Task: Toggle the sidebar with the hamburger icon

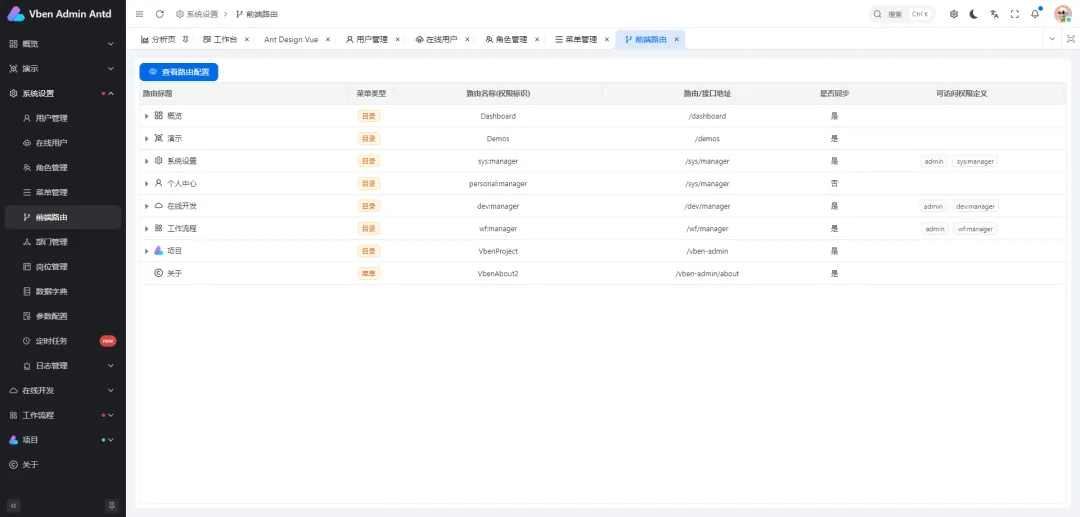Action: pos(140,14)
